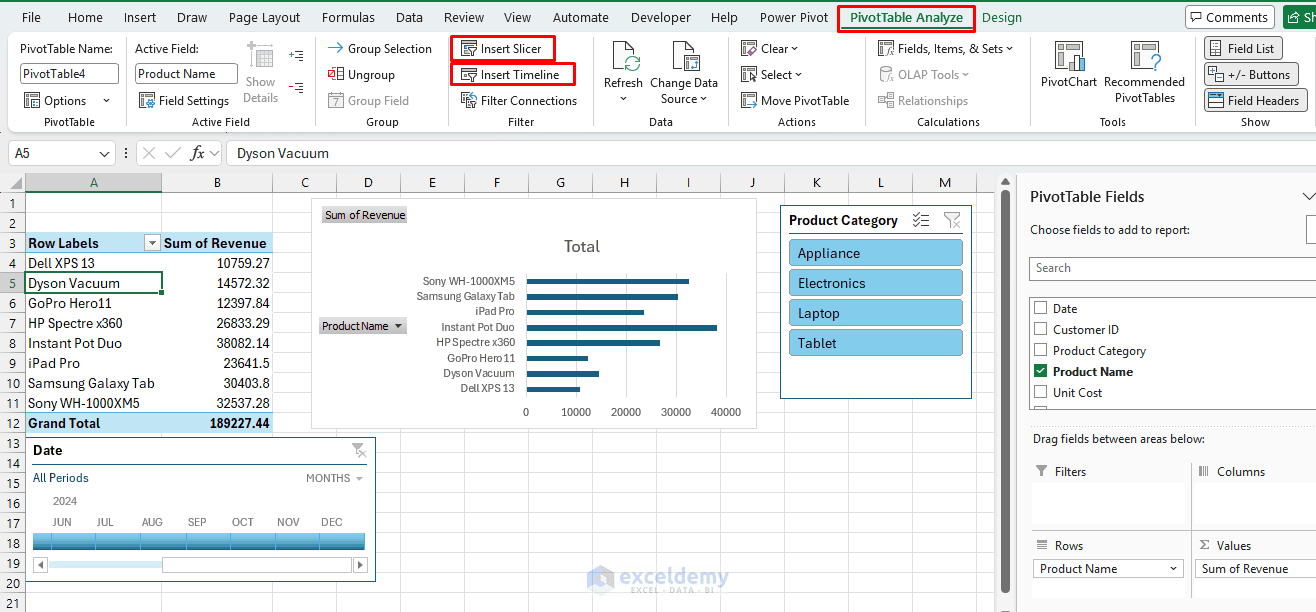Click the insert function fx icon
The image size is (1316, 612).
(198, 153)
